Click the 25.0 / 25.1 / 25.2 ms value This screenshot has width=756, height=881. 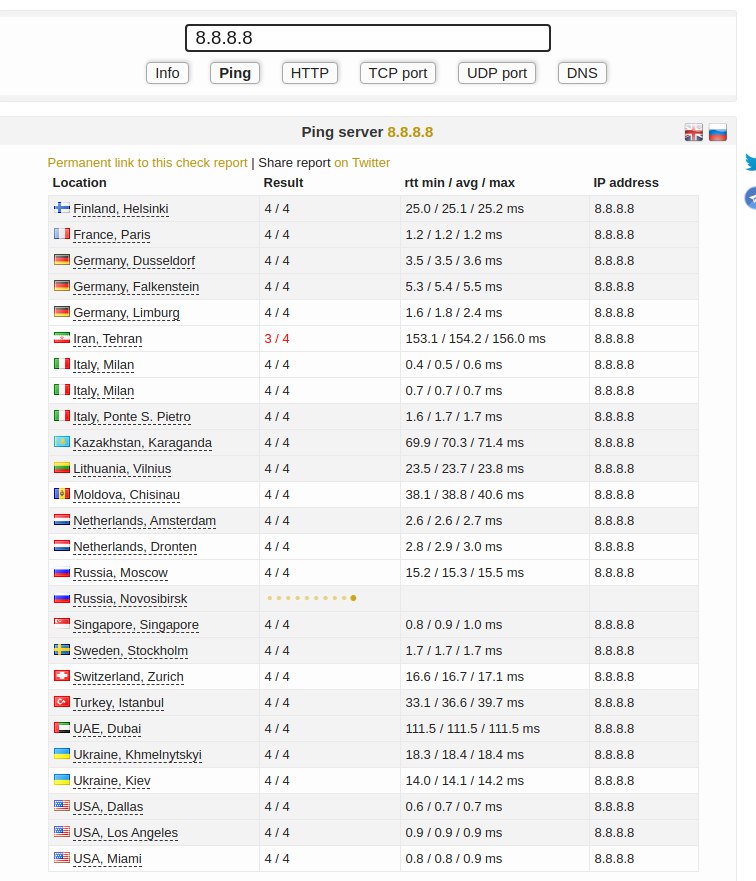pos(464,209)
